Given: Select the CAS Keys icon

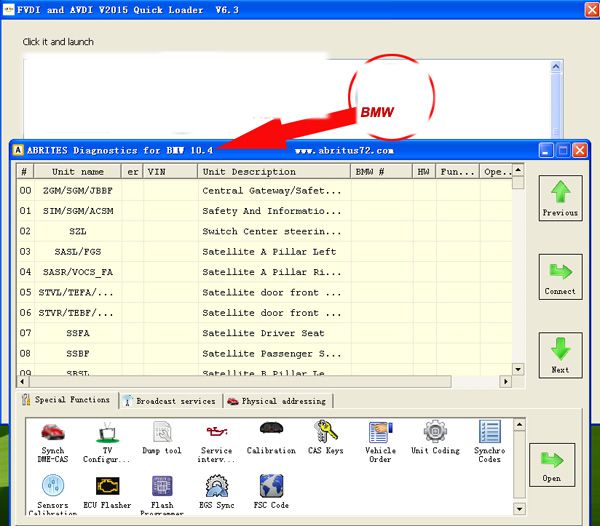Looking at the screenshot, I should [326, 438].
